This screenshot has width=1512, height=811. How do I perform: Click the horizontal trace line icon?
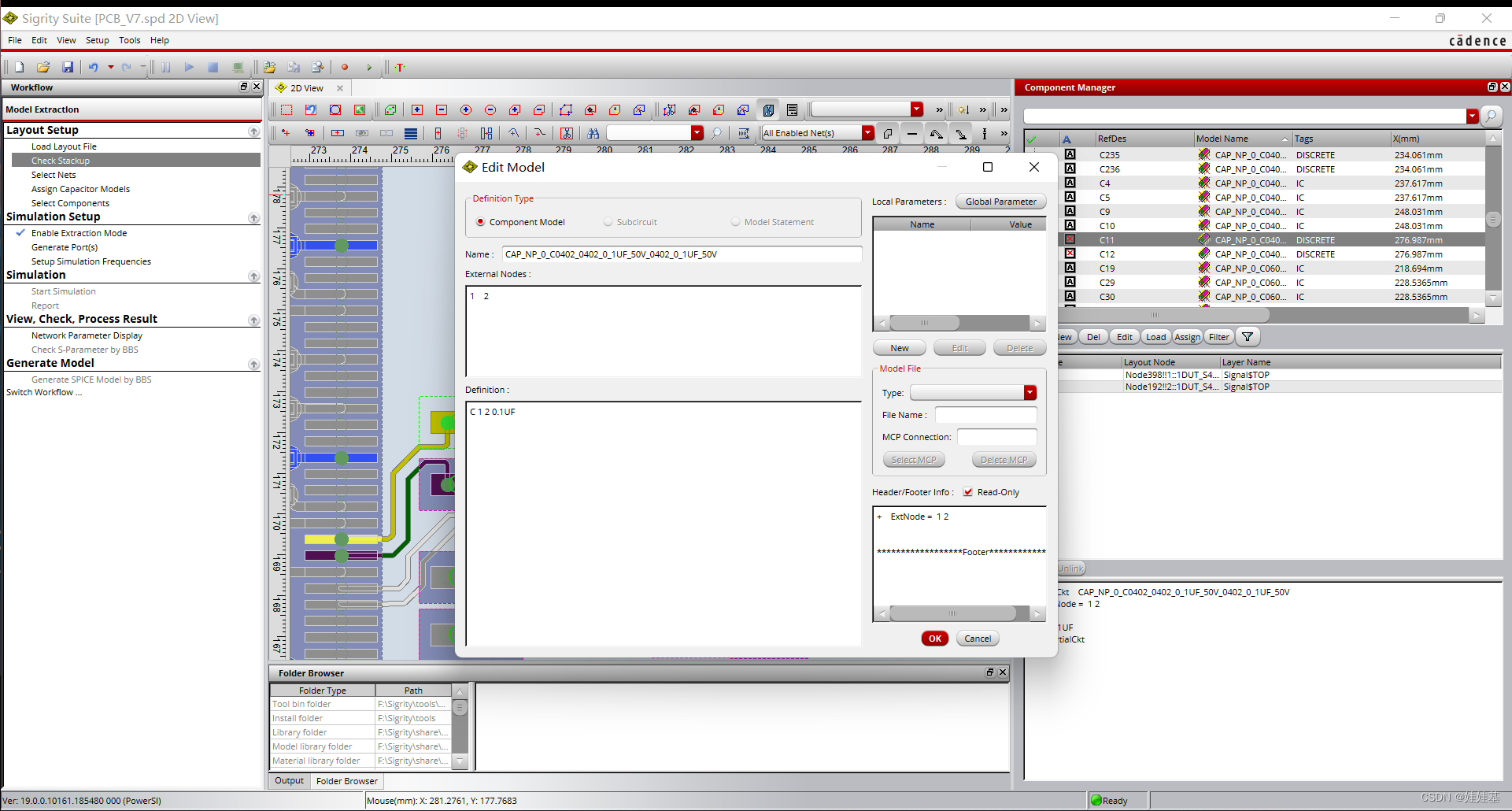tap(911, 133)
